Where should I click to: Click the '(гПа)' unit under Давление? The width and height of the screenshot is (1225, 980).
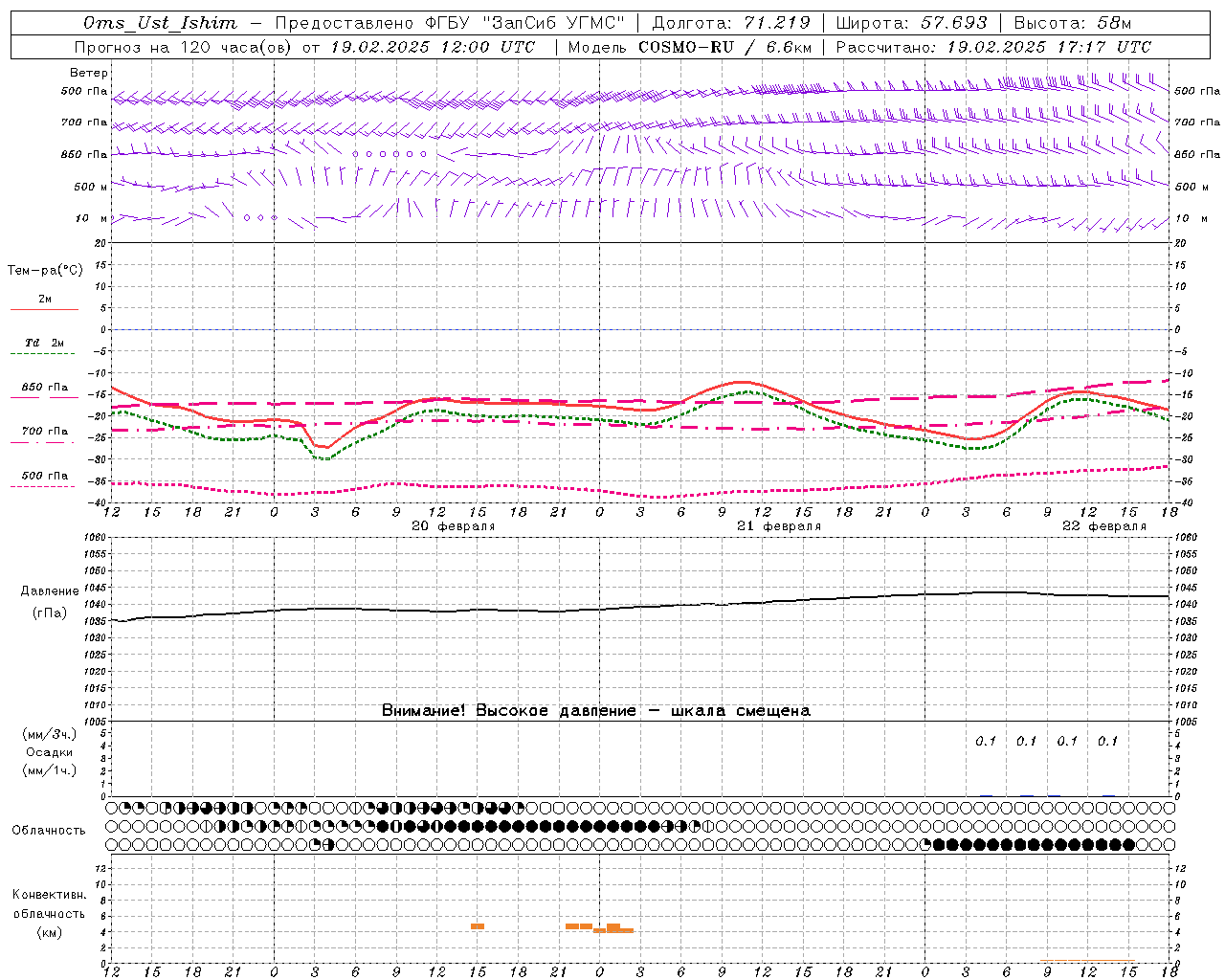(49, 613)
